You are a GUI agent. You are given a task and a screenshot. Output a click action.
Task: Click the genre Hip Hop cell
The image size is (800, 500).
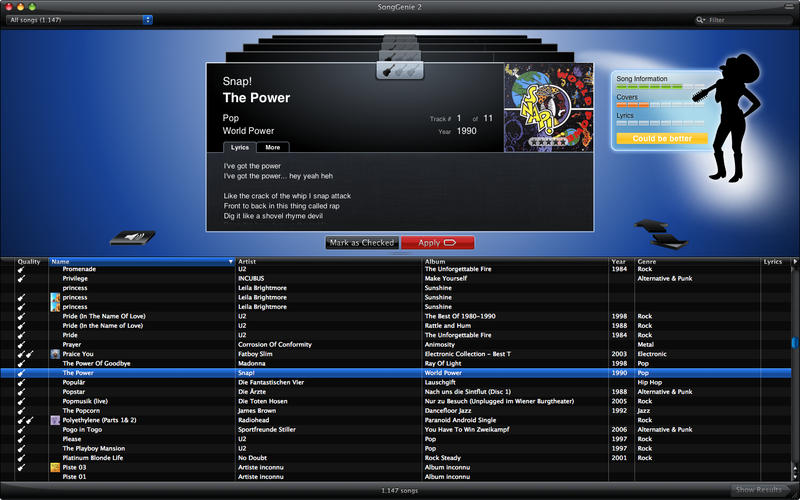[x=649, y=383]
